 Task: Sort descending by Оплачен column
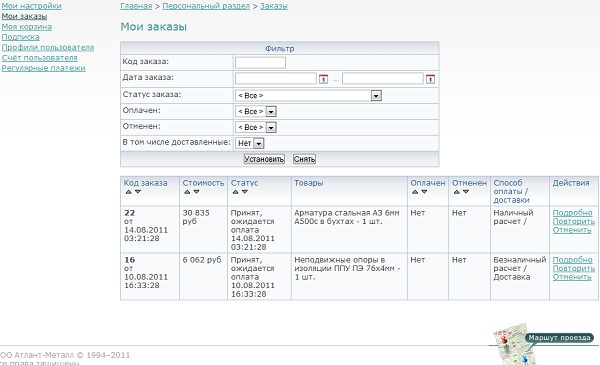tap(424, 192)
